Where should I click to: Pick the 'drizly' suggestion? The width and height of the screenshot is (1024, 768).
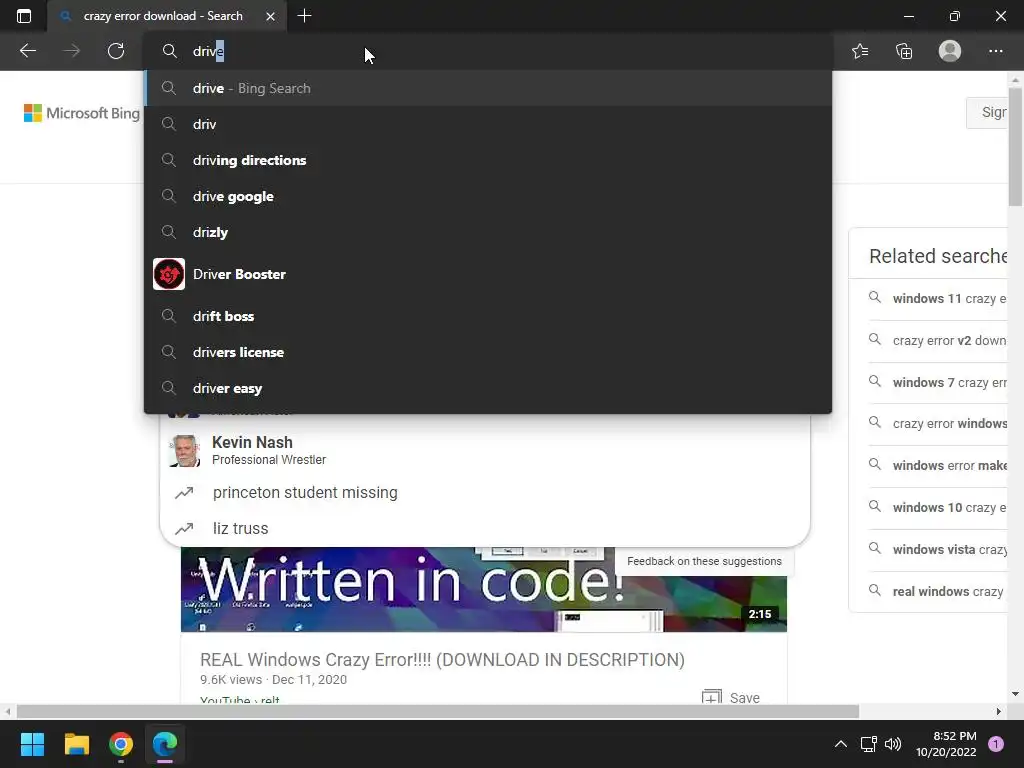pyautogui.click(x=488, y=232)
